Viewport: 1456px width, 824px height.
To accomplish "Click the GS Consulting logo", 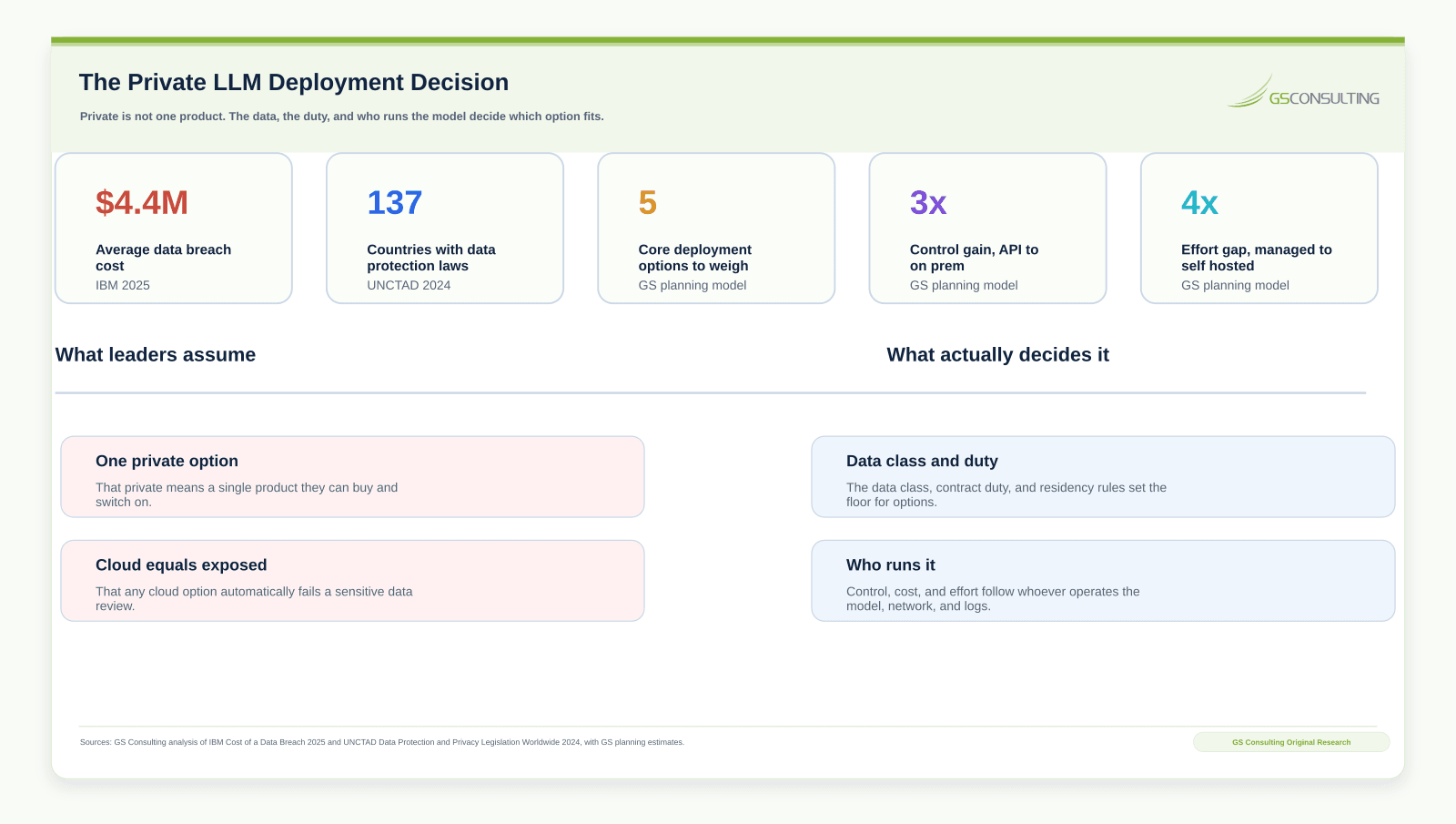I will click(x=1303, y=92).
